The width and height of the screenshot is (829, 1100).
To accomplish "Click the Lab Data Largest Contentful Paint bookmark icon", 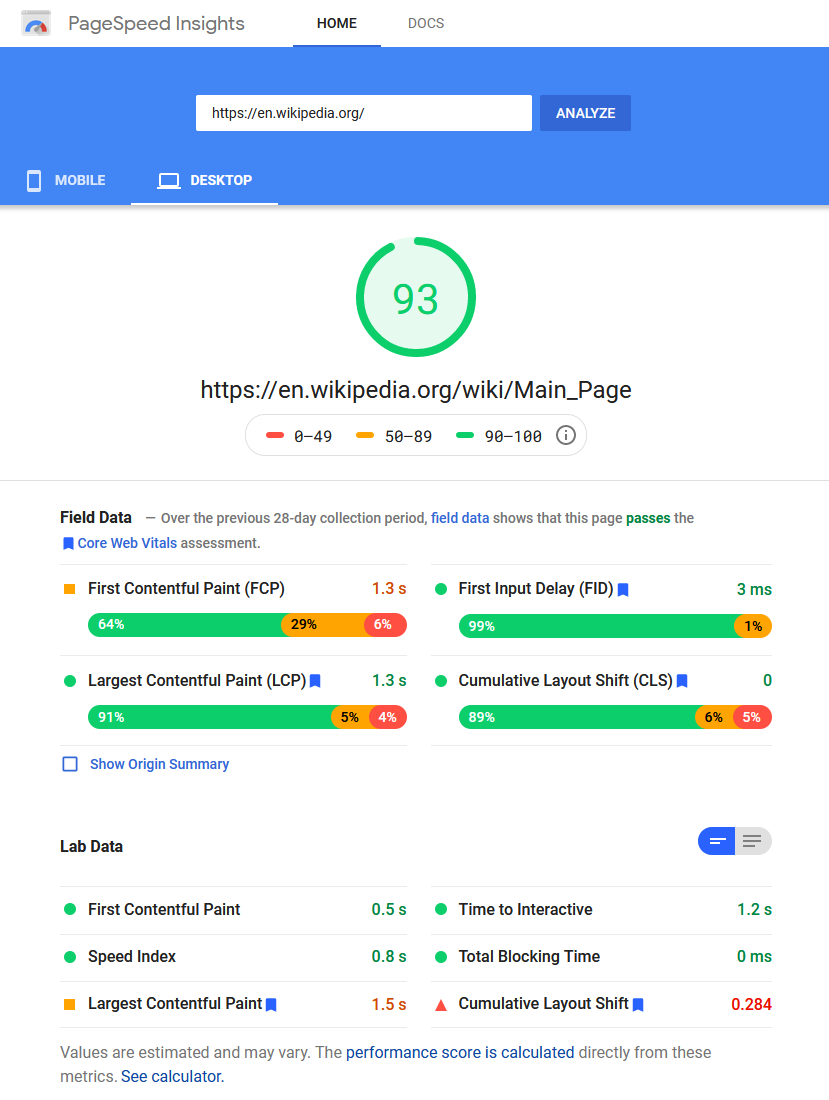I will pyautogui.click(x=271, y=1005).
